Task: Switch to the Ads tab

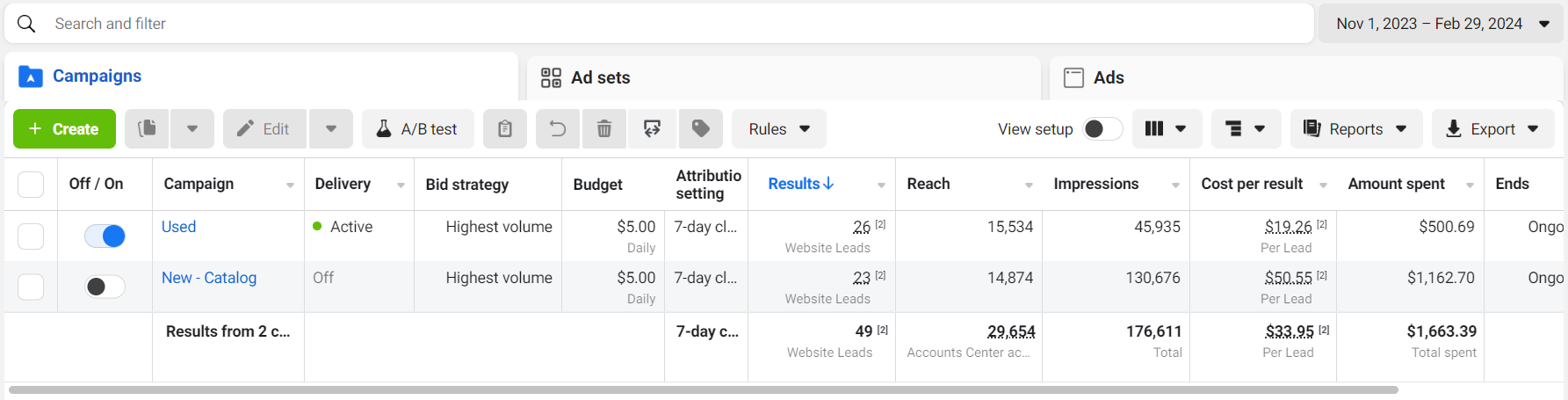Action: point(1108,77)
